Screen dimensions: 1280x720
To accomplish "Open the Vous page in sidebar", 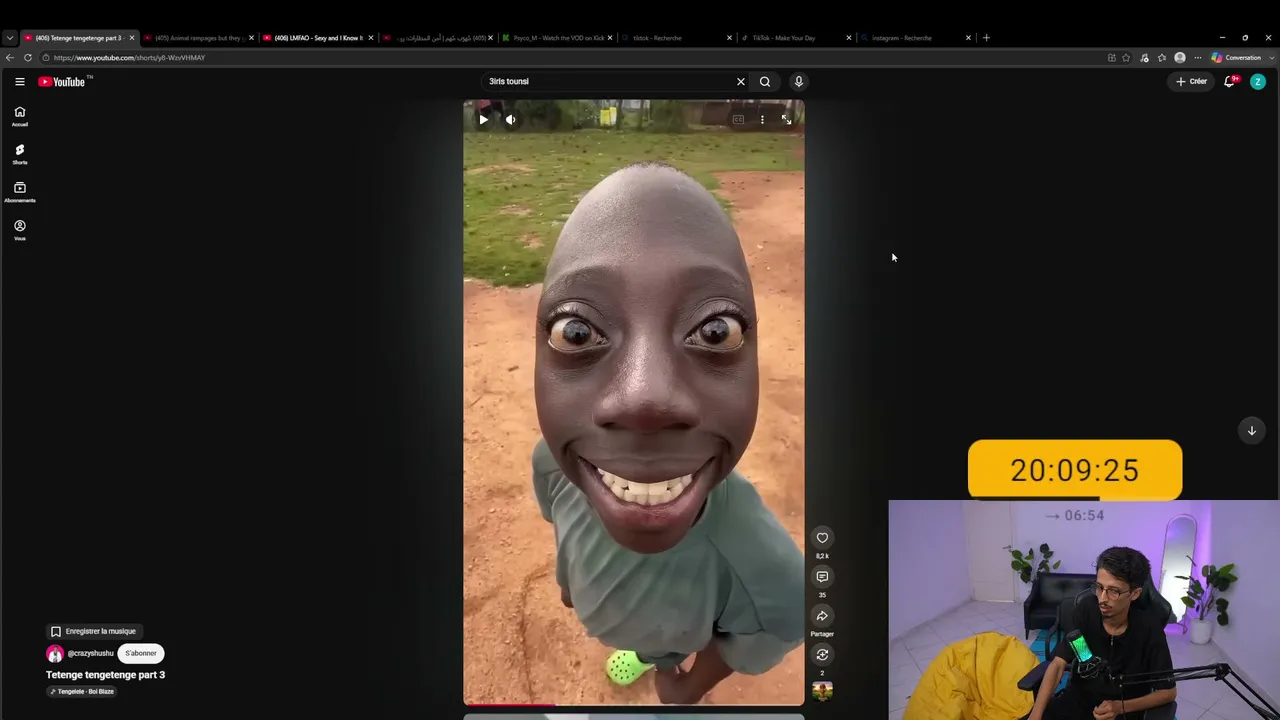I will [x=20, y=230].
